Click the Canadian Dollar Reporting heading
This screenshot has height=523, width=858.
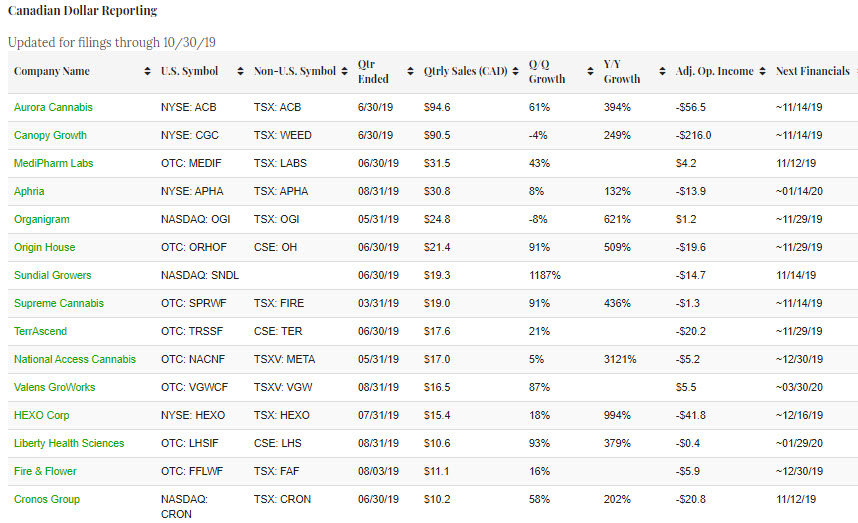coord(82,11)
